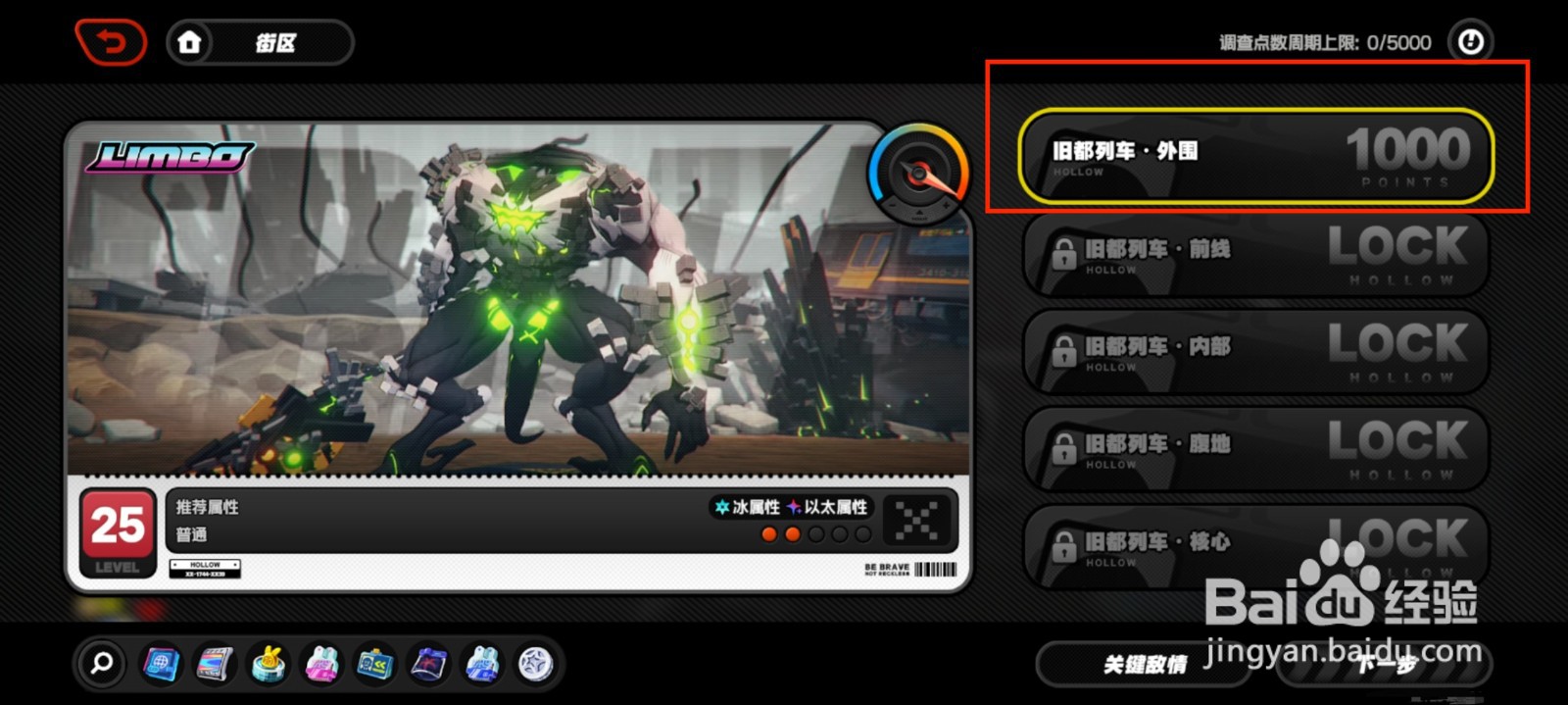Viewport: 1568px width, 705px height.
Task: Click the 冰属性 ice attribute tag
Action: pos(747,507)
